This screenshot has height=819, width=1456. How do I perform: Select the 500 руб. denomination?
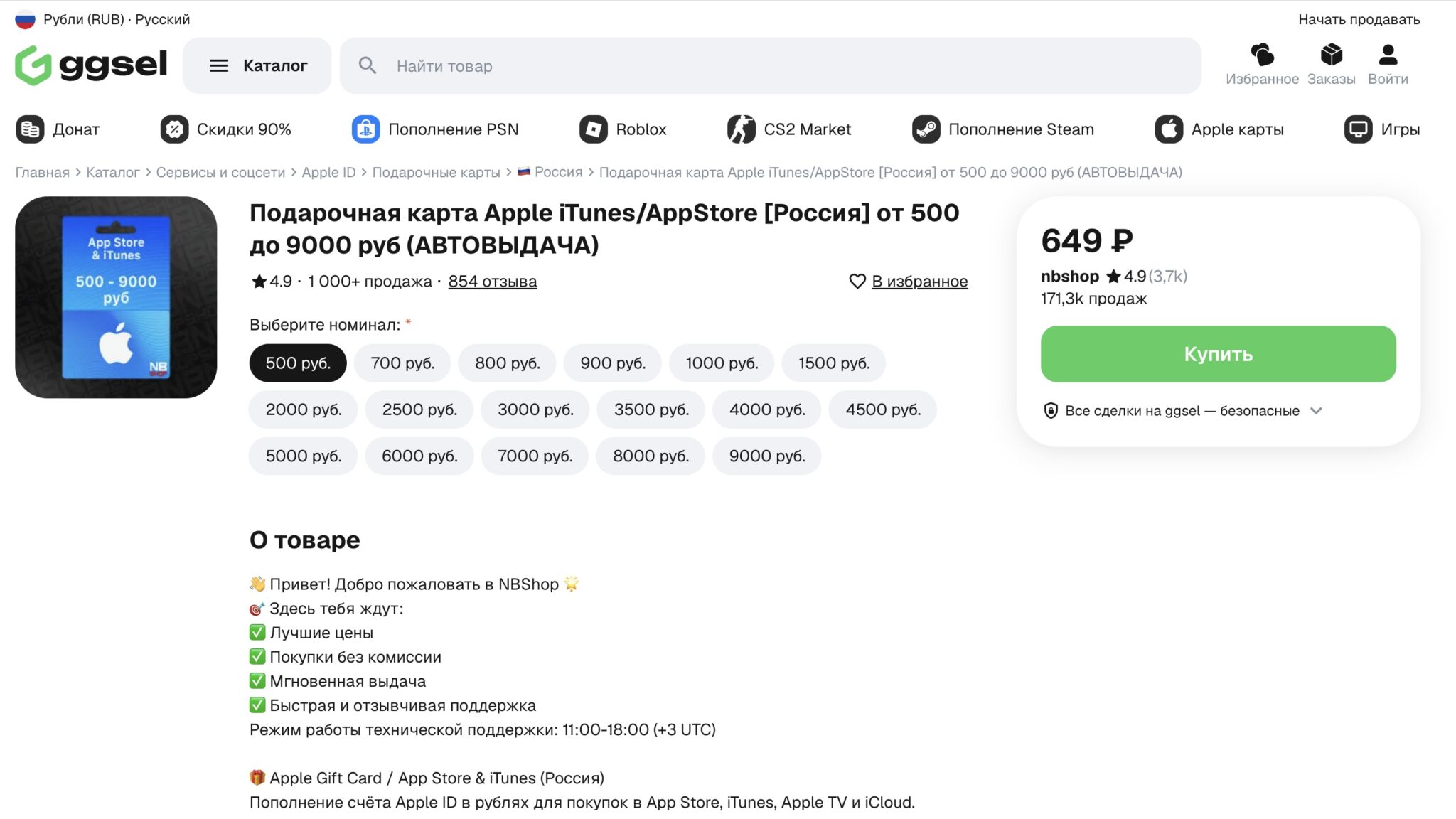[x=298, y=363]
